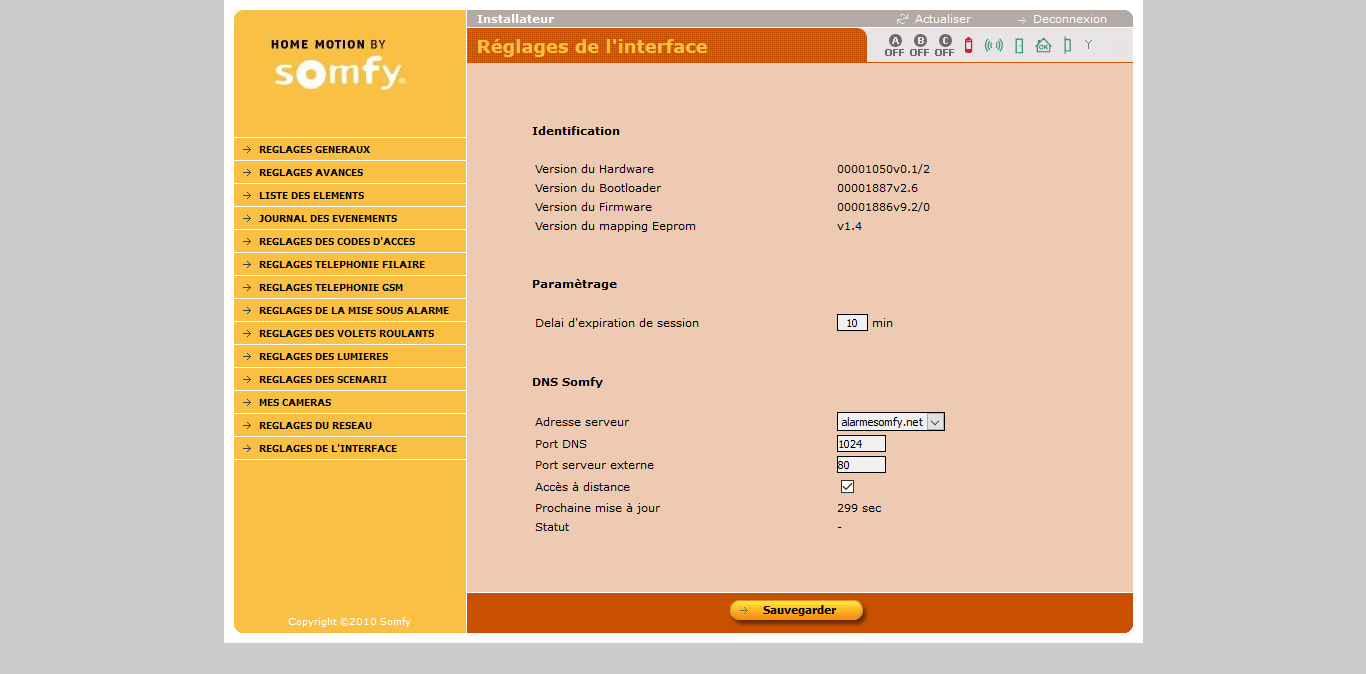1366x674 pixels.
Task: Click the Installateur label in header
Action: [515, 19]
